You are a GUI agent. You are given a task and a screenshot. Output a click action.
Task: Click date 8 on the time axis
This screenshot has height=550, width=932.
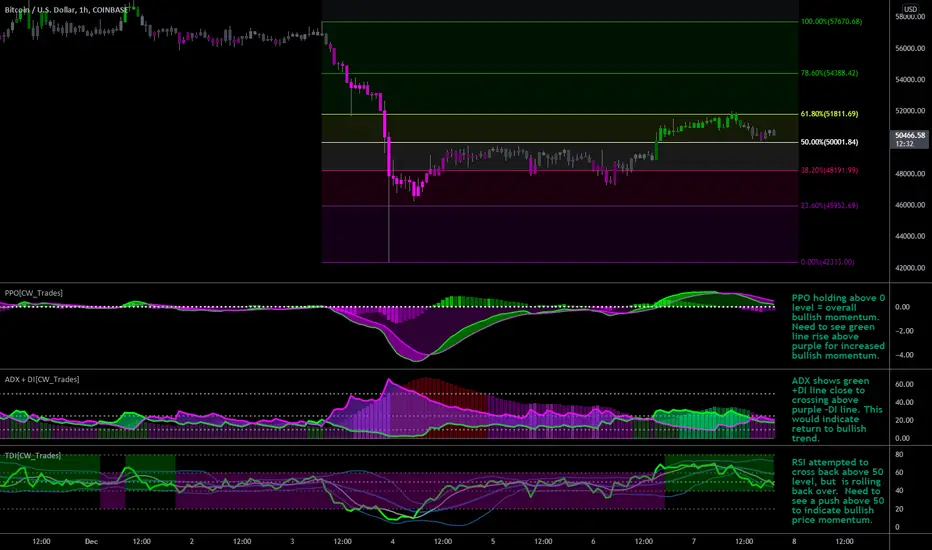point(794,542)
